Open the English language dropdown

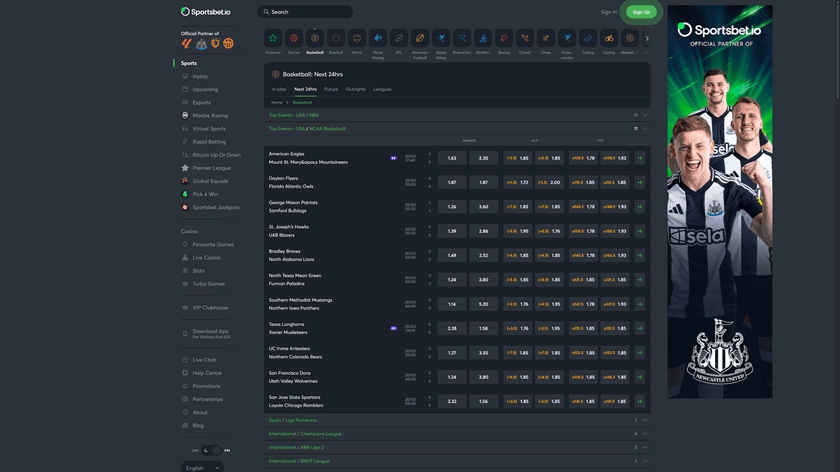pyautogui.click(x=202, y=468)
